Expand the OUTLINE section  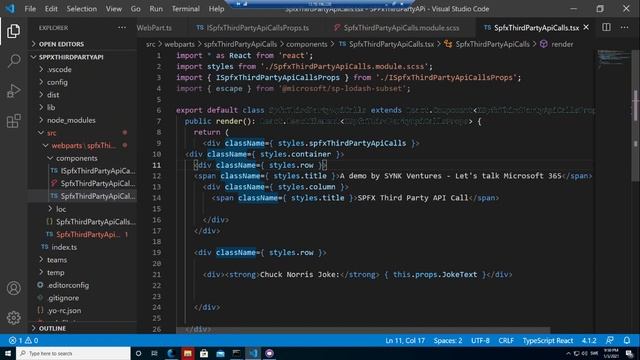(x=52, y=328)
